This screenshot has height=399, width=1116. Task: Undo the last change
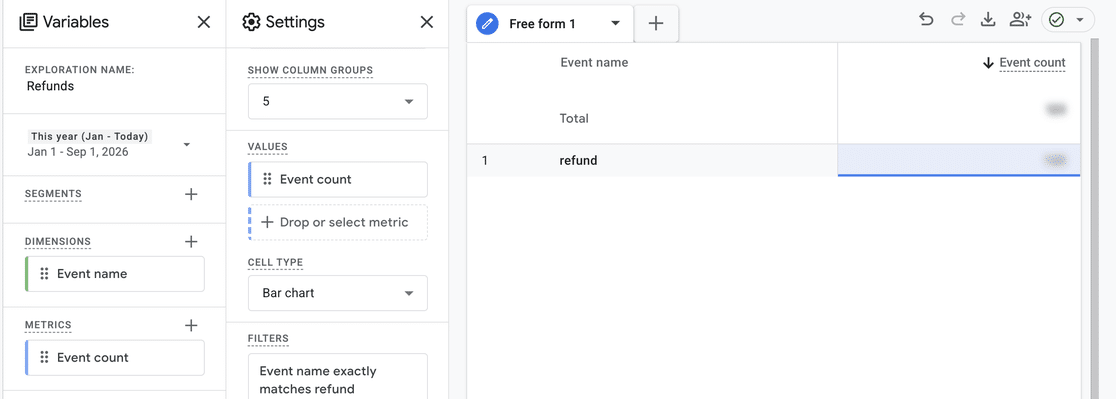point(926,20)
